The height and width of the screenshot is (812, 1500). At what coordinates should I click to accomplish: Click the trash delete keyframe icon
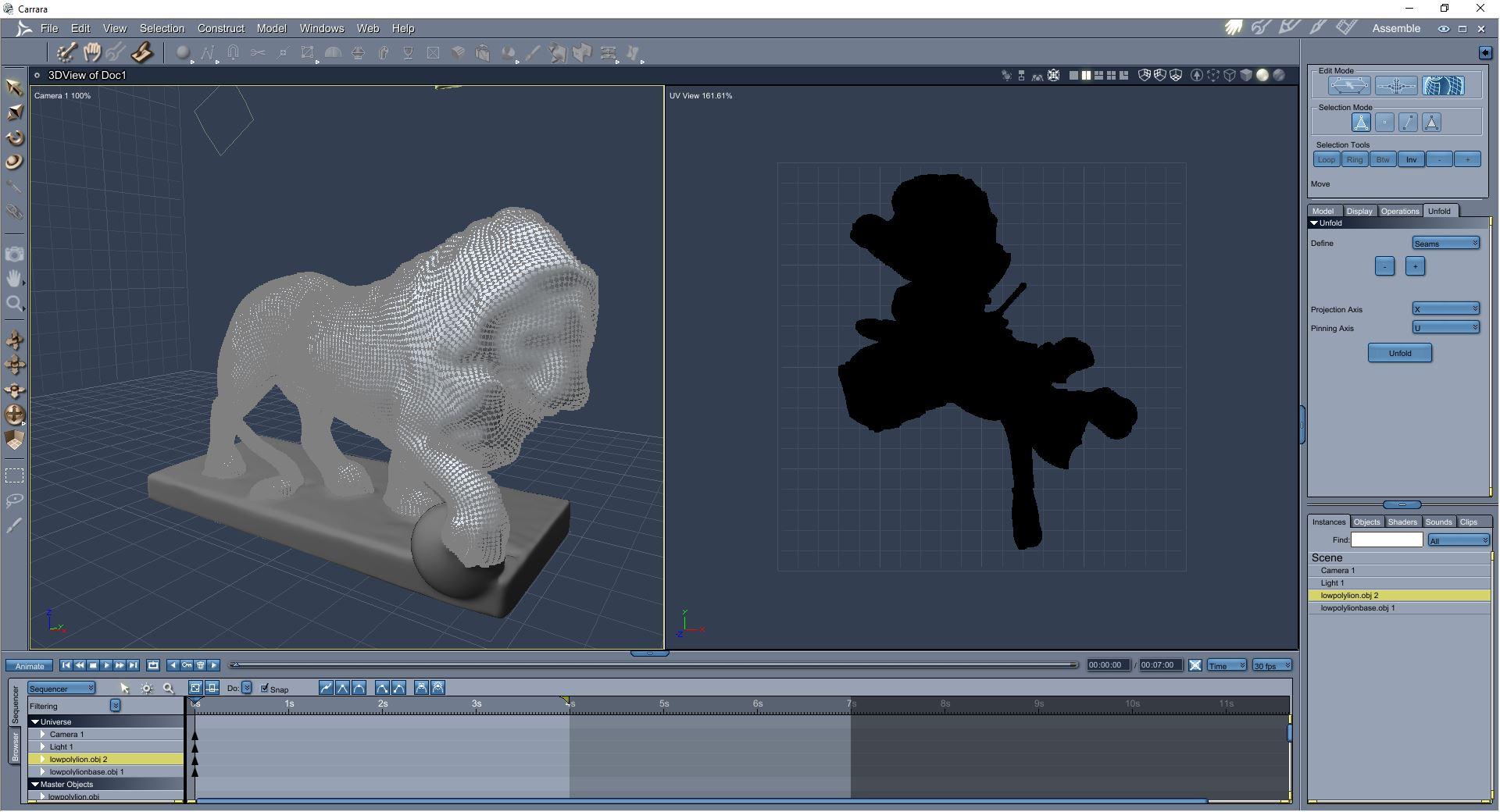pos(201,665)
